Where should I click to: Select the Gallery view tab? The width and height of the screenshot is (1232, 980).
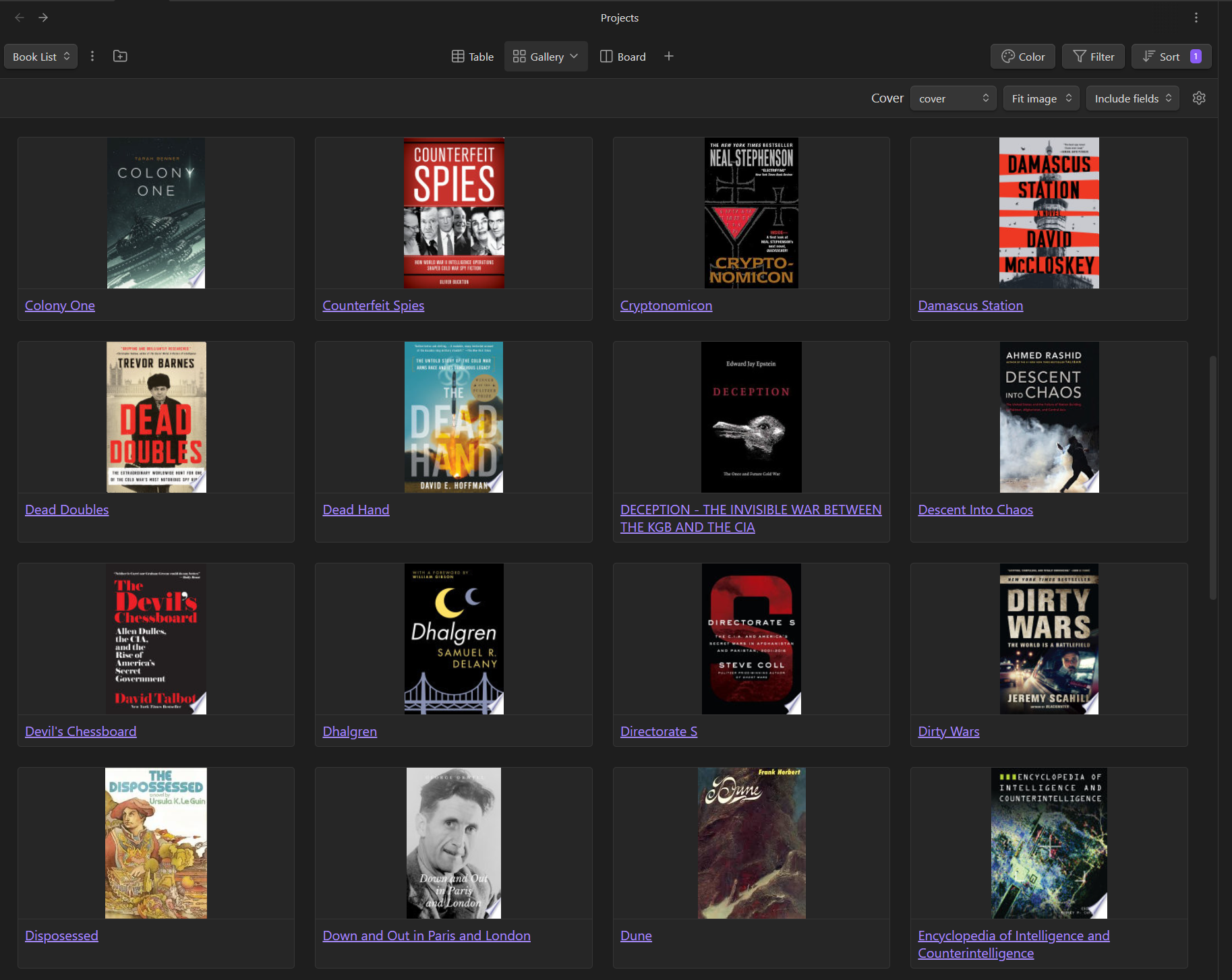point(546,57)
